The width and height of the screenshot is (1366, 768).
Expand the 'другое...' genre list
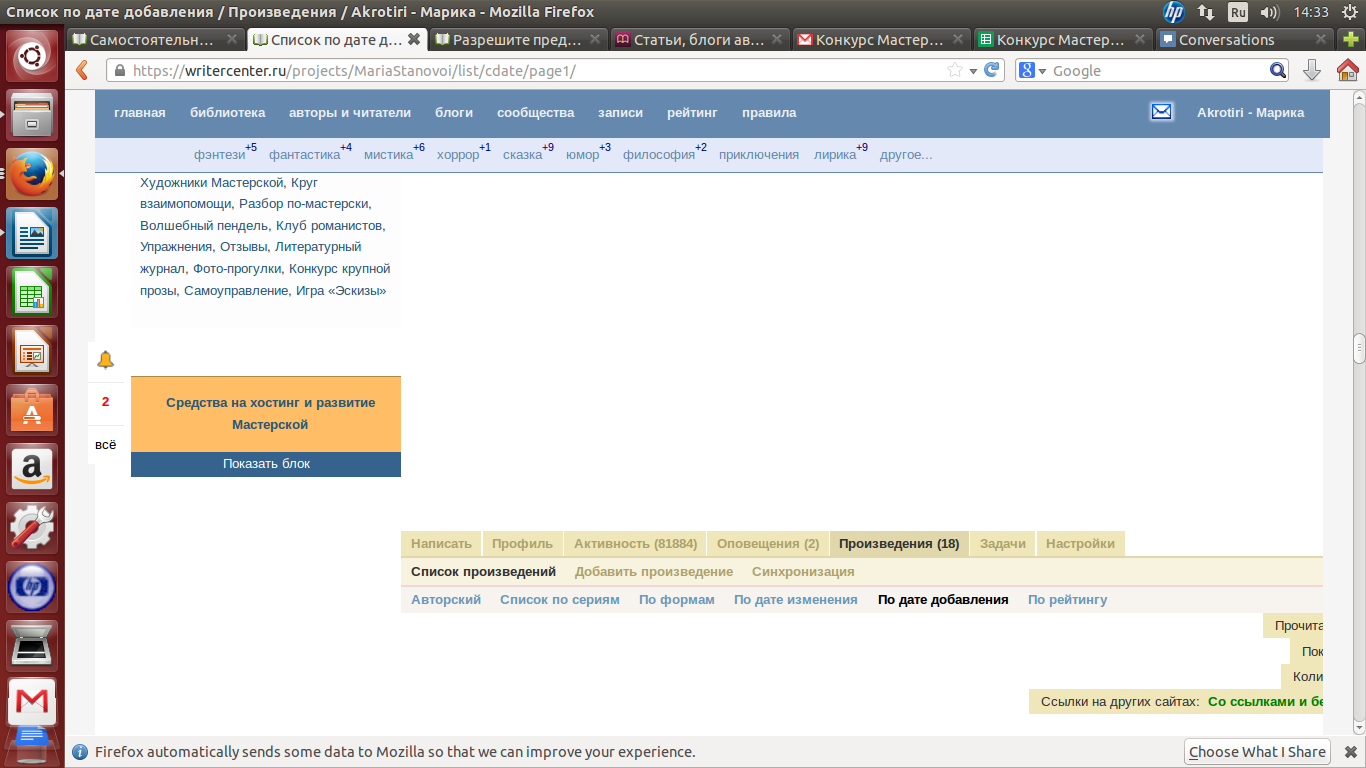(x=905, y=155)
